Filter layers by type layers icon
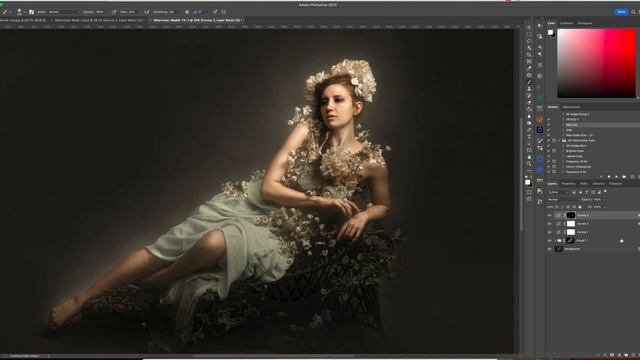 coord(587,193)
